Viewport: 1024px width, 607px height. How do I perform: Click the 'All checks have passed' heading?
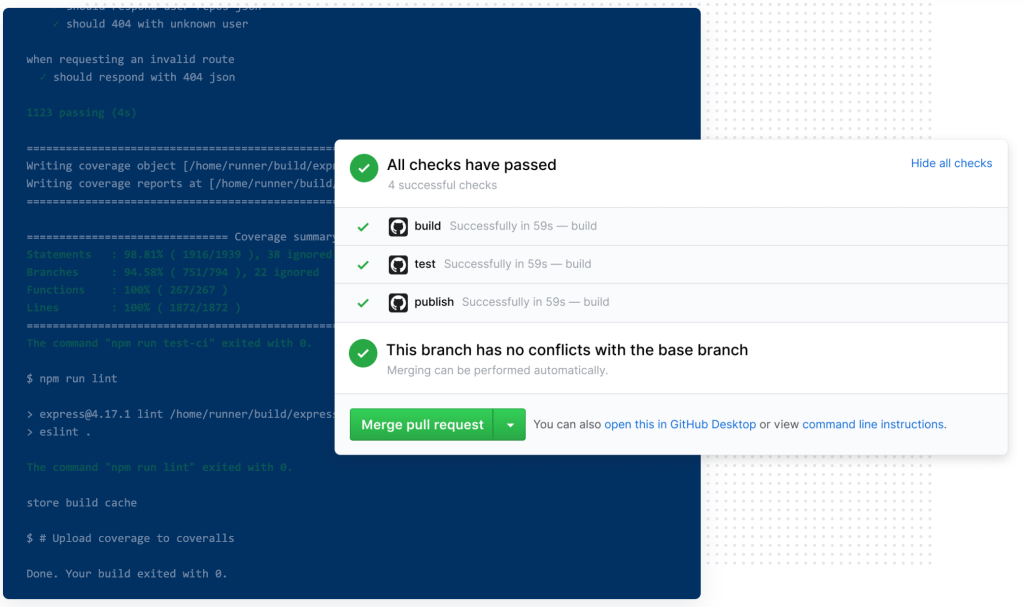(x=471, y=165)
